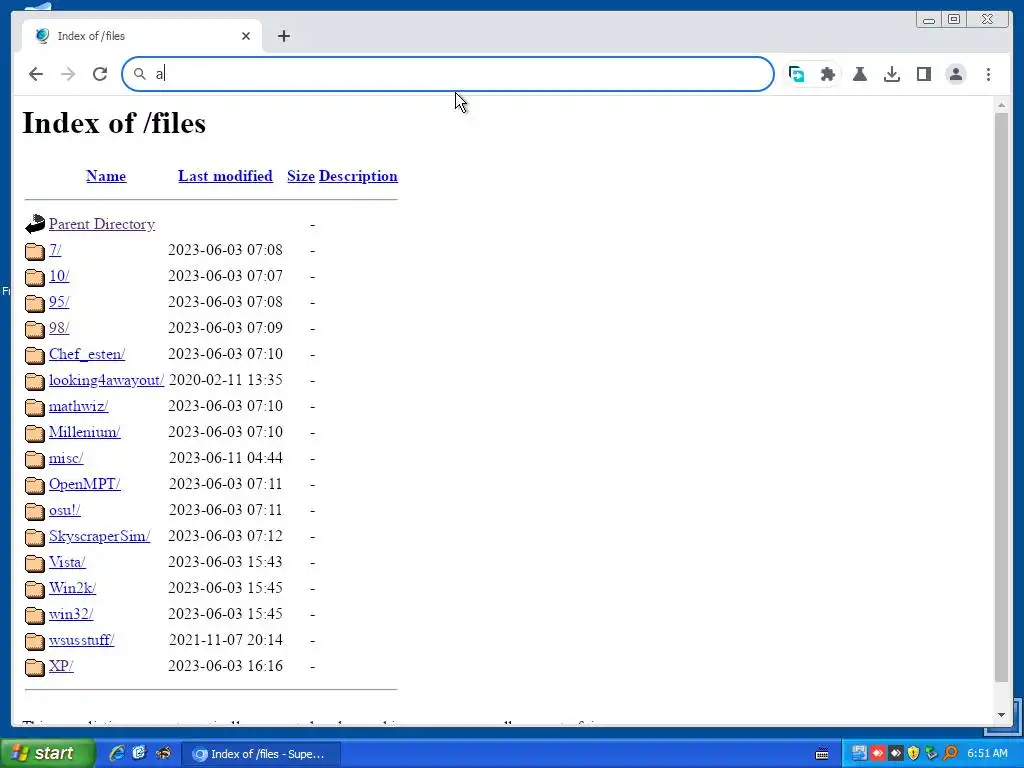Click the folder icon beside OpenMPT/
The height and width of the screenshot is (768, 1024).
(35, 485)
